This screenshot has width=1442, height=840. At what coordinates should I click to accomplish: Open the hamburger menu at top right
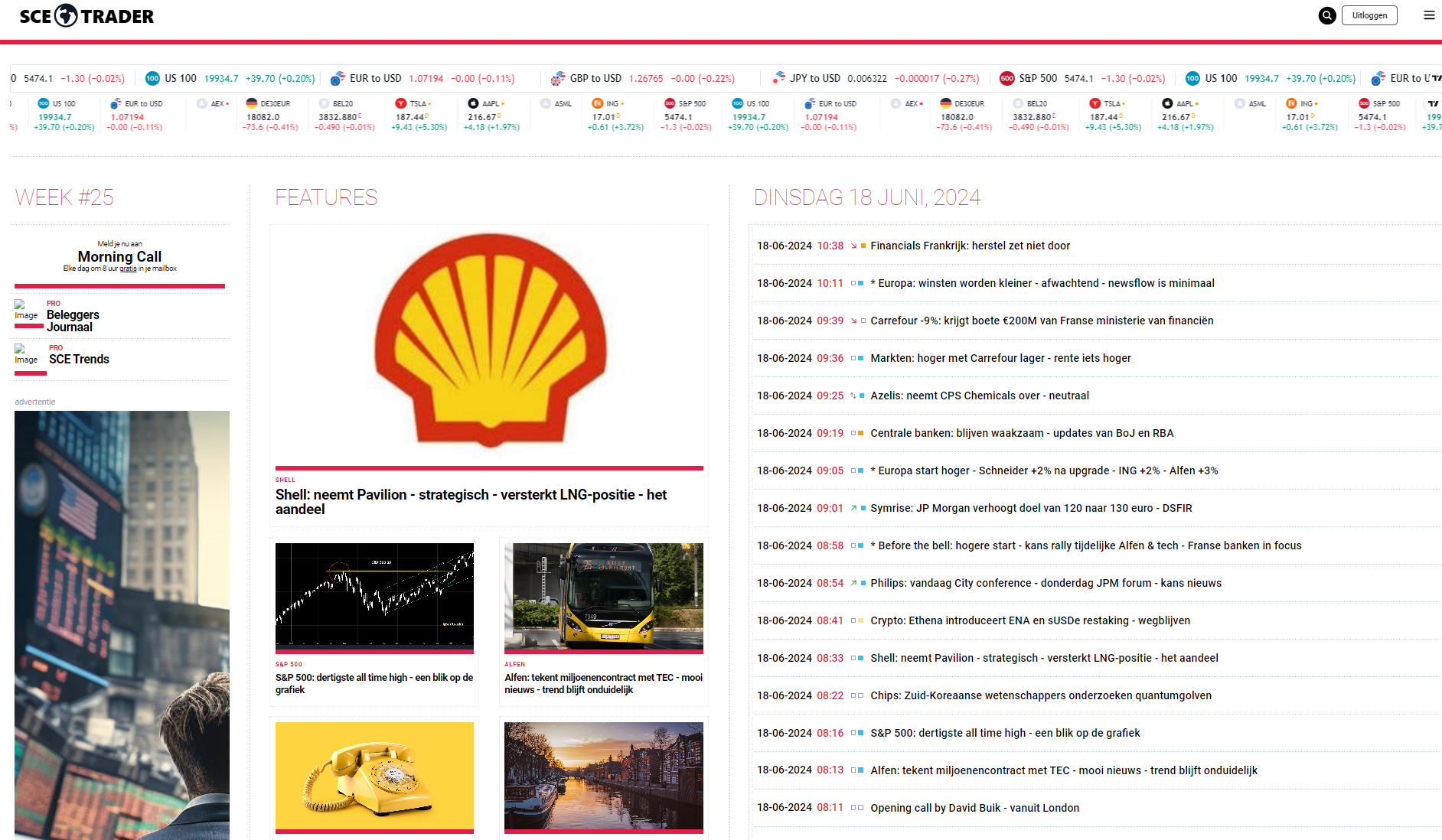point(1429,15)
